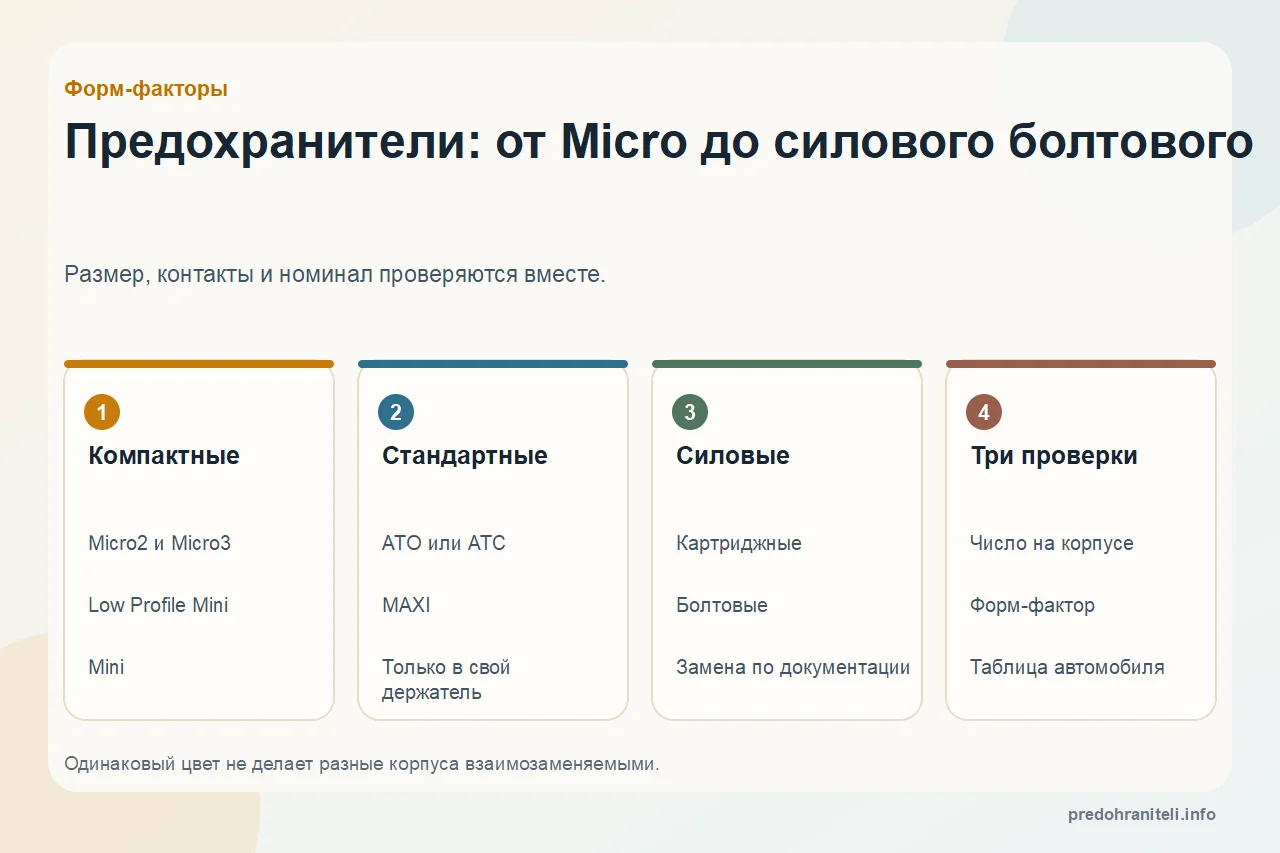The height and width of the screenshot is (853, 1280).
Task: Click the Micro2 и Micro3 item
Action: [x=160, y=543]
